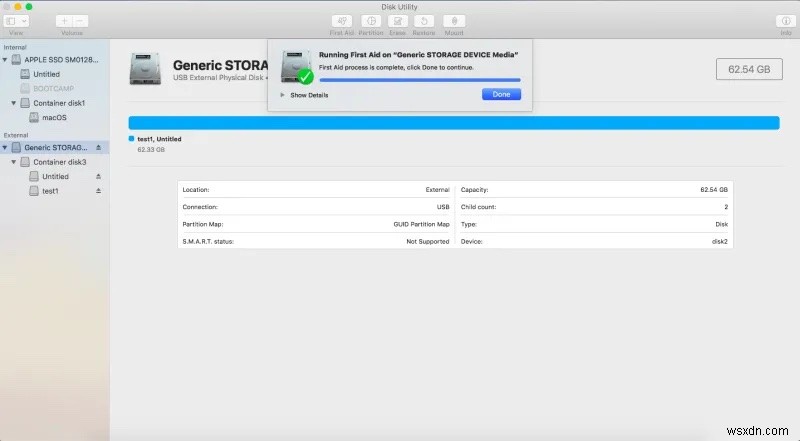Click the test1 volume disk icon
800x441 pixels.
coord(34,191)
